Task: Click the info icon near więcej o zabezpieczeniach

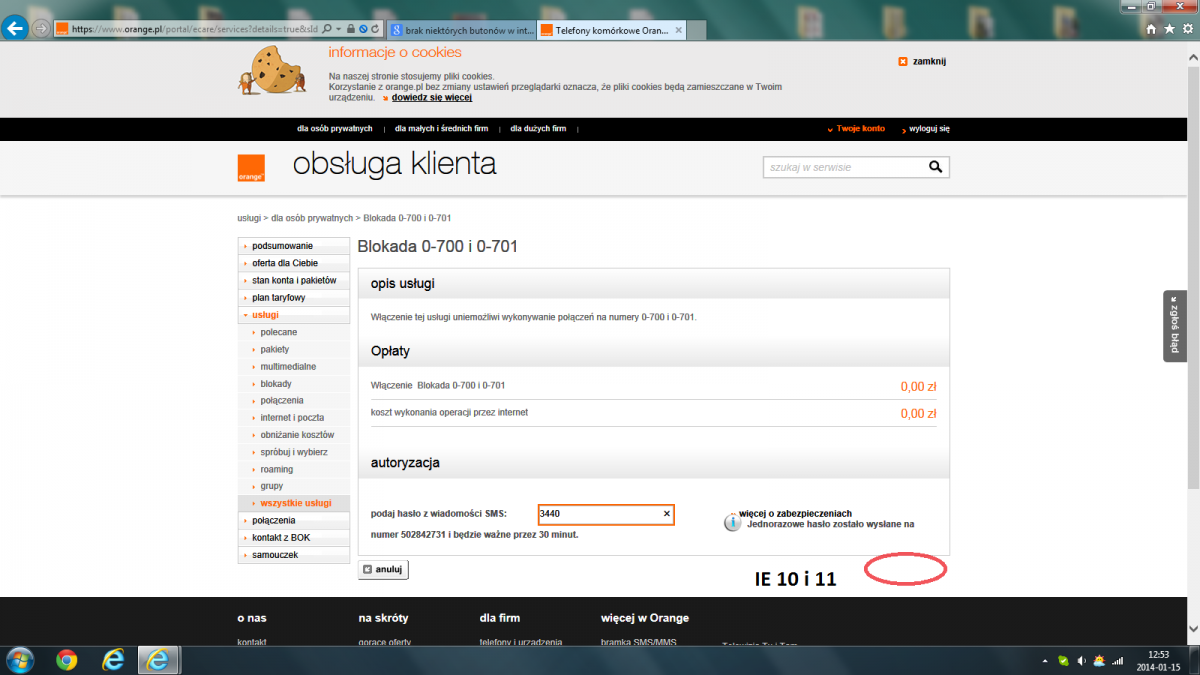Action: point(733,522)
